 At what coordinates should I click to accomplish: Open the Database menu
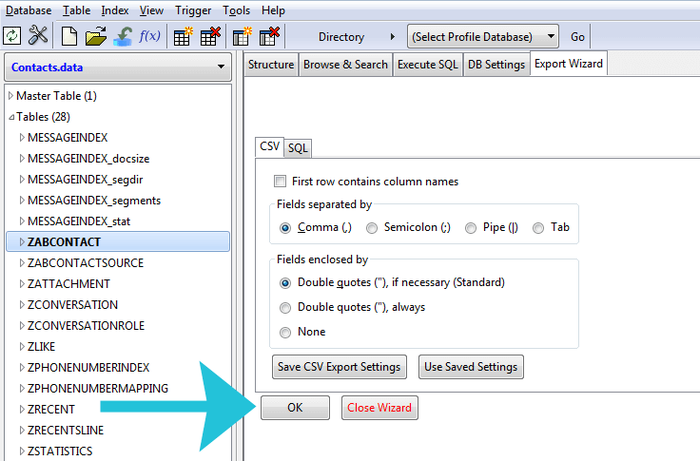28,10
